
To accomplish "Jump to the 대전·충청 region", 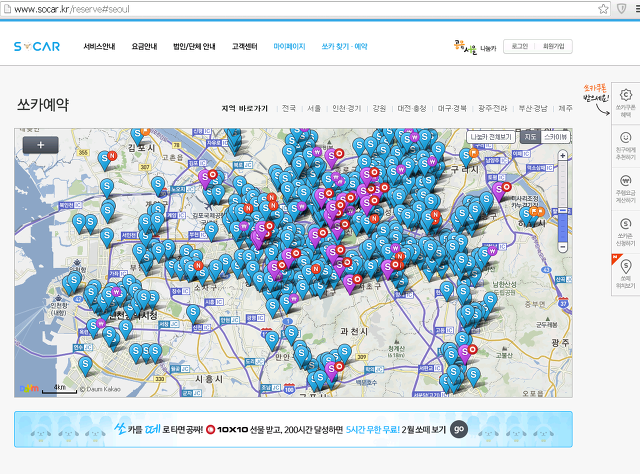I will click(412, 108).
